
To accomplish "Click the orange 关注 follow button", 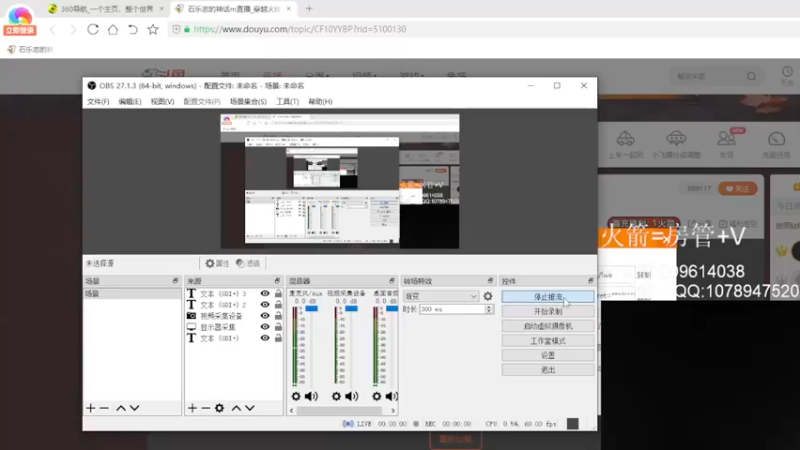I will coord(738,189).
